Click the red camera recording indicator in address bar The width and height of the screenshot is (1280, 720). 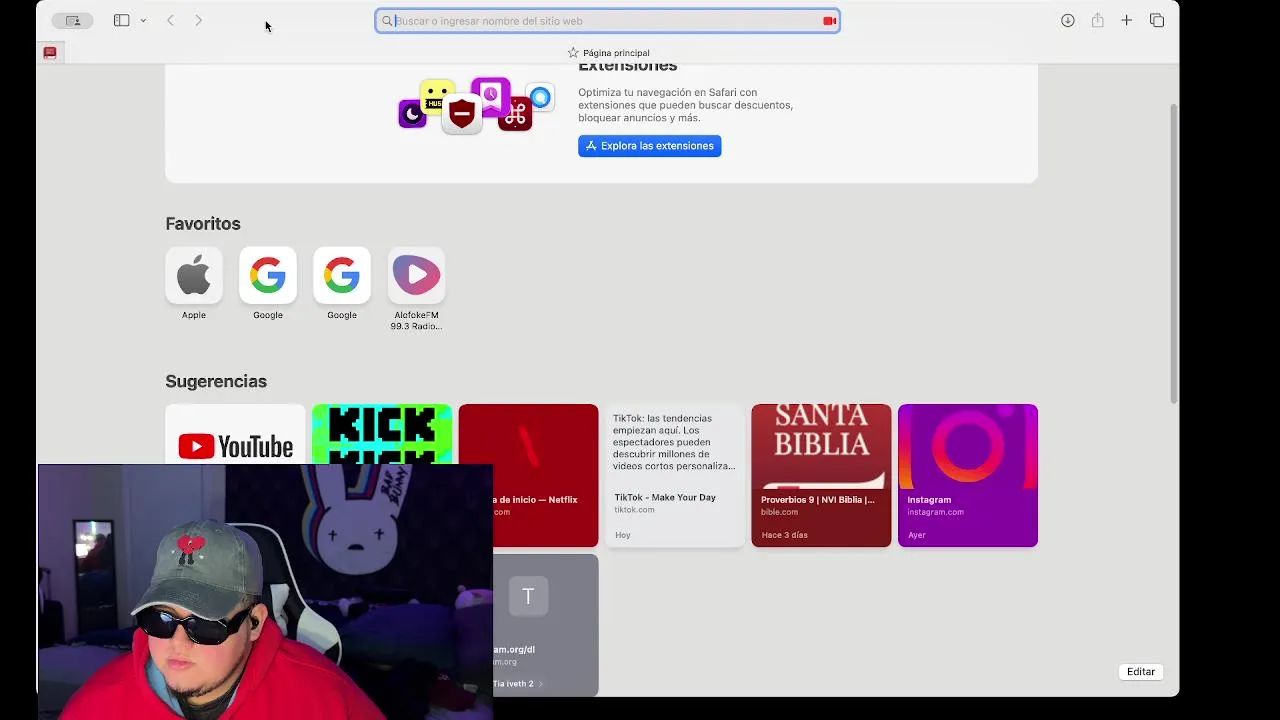[829, 21]
